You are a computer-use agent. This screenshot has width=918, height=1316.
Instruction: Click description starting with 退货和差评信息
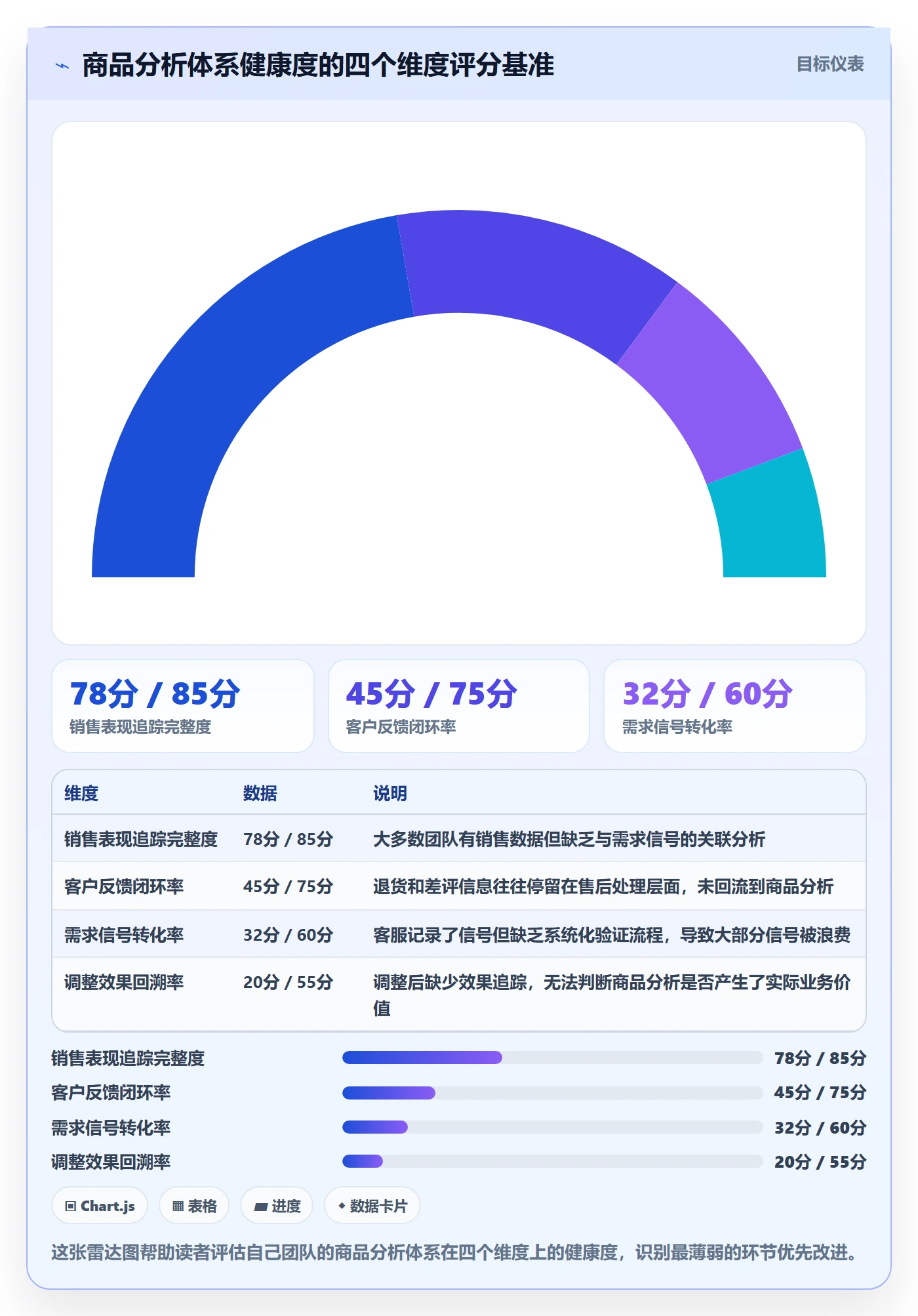point(603,886)
